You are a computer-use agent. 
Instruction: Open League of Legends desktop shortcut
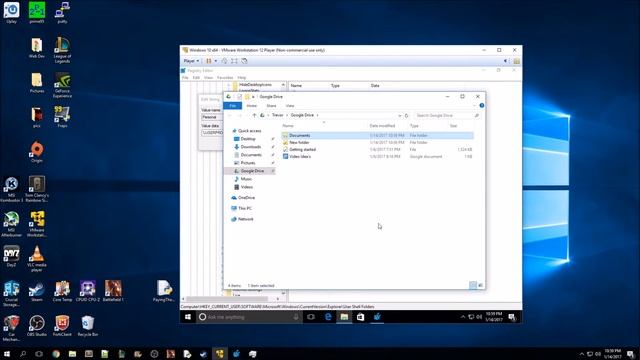(x=62, y=50)
